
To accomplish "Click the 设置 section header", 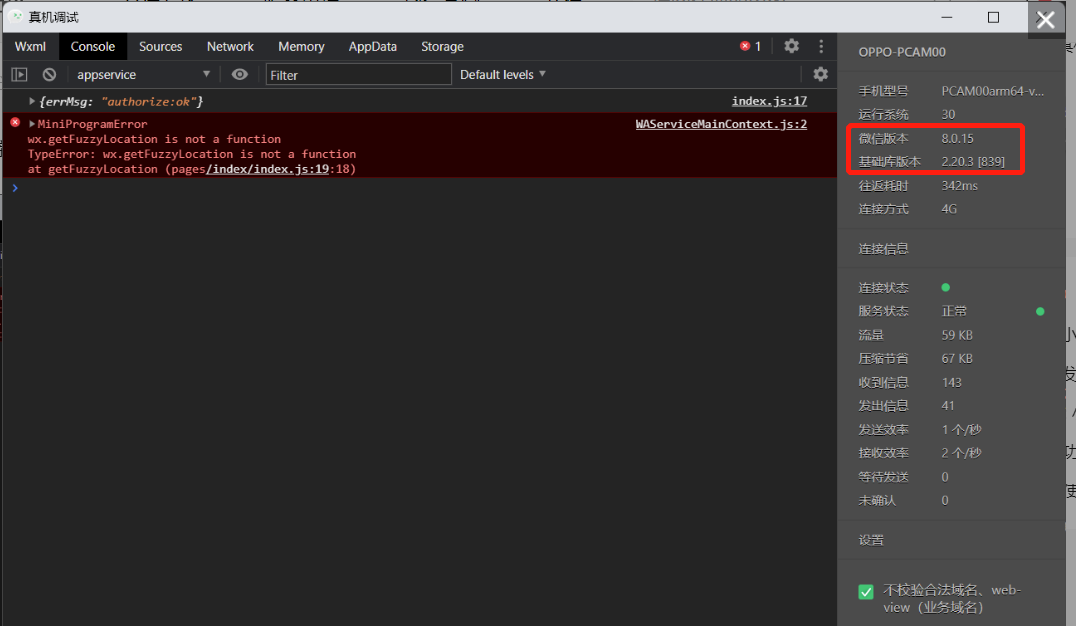I will (x=871, y=540).
